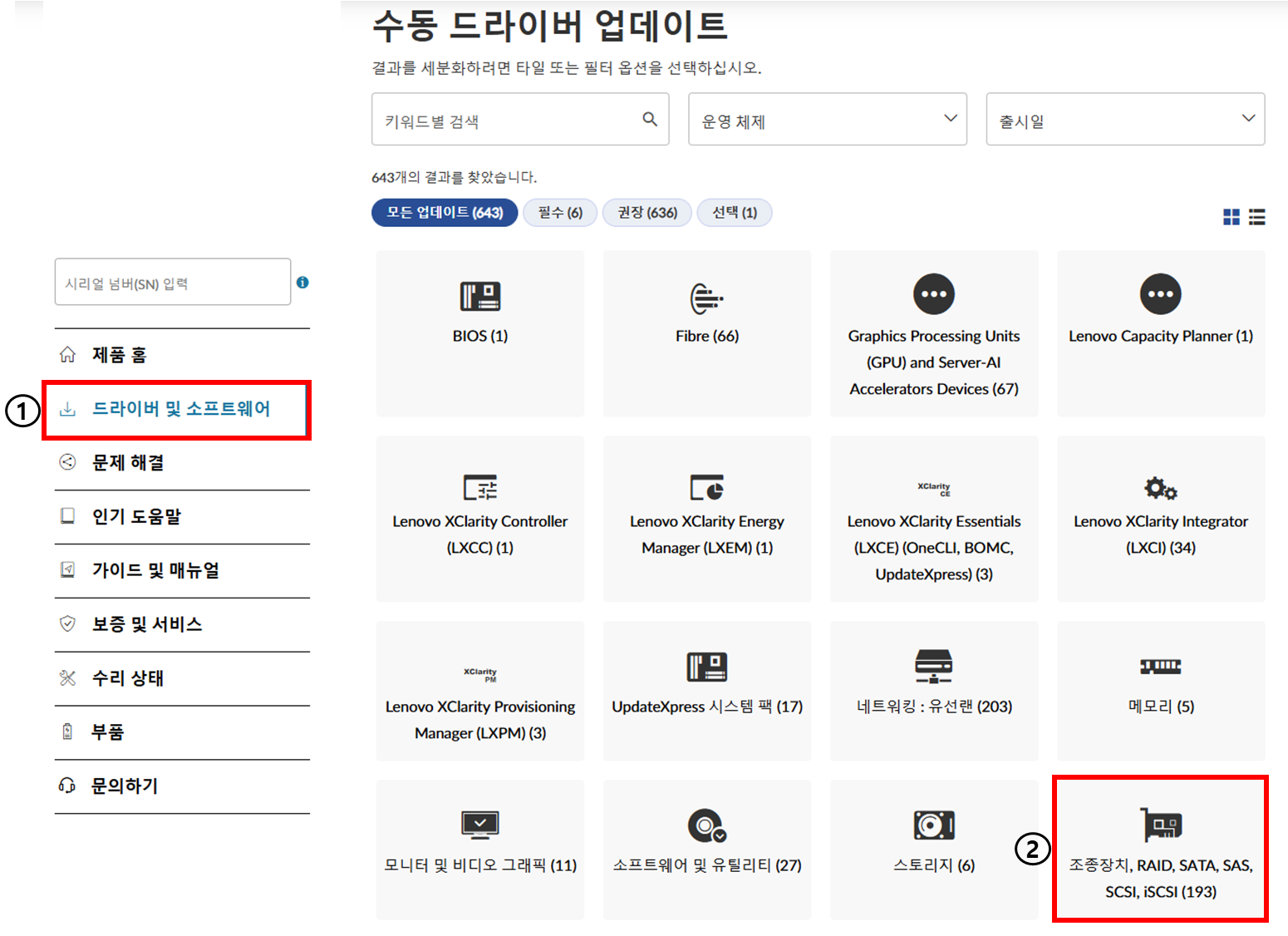
Task: Open Lenovo XClarity Provisioning Manager label
Action: click(x=480, y=720)
